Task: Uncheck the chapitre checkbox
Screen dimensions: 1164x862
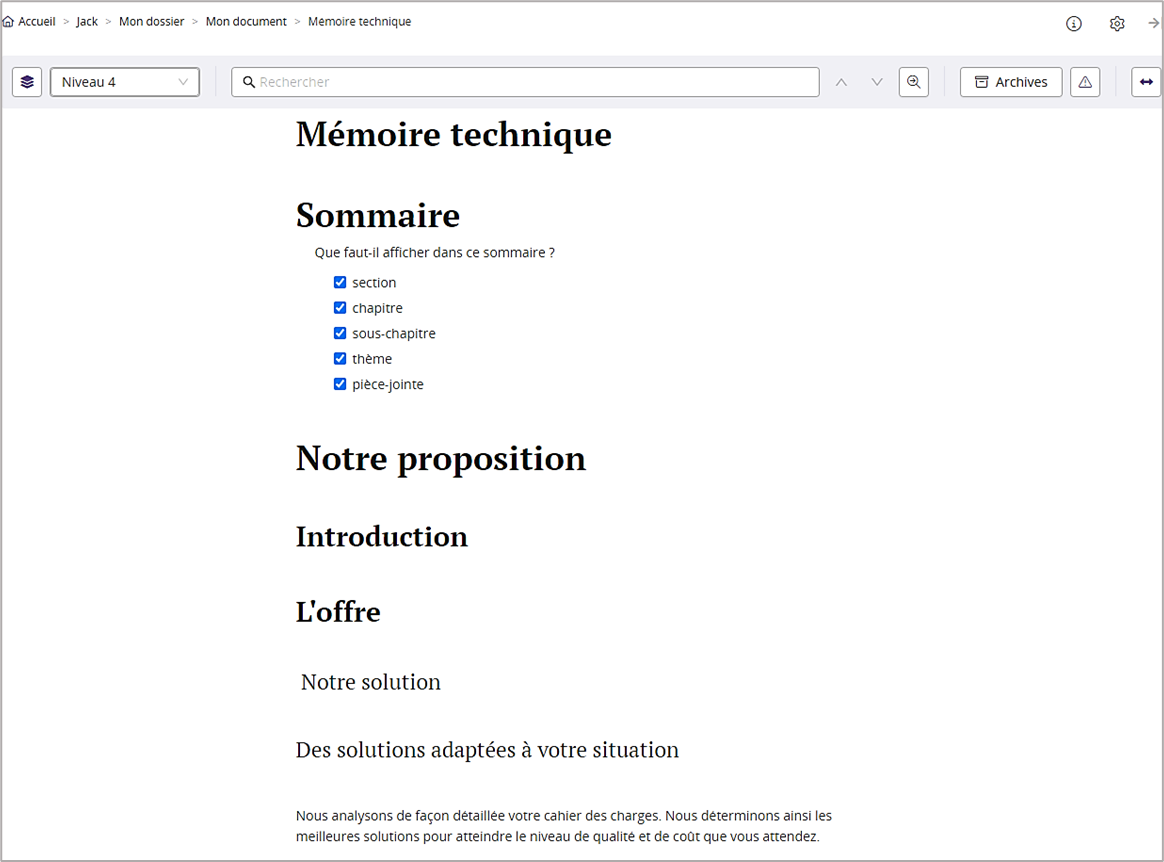Action: pos(340,308)
